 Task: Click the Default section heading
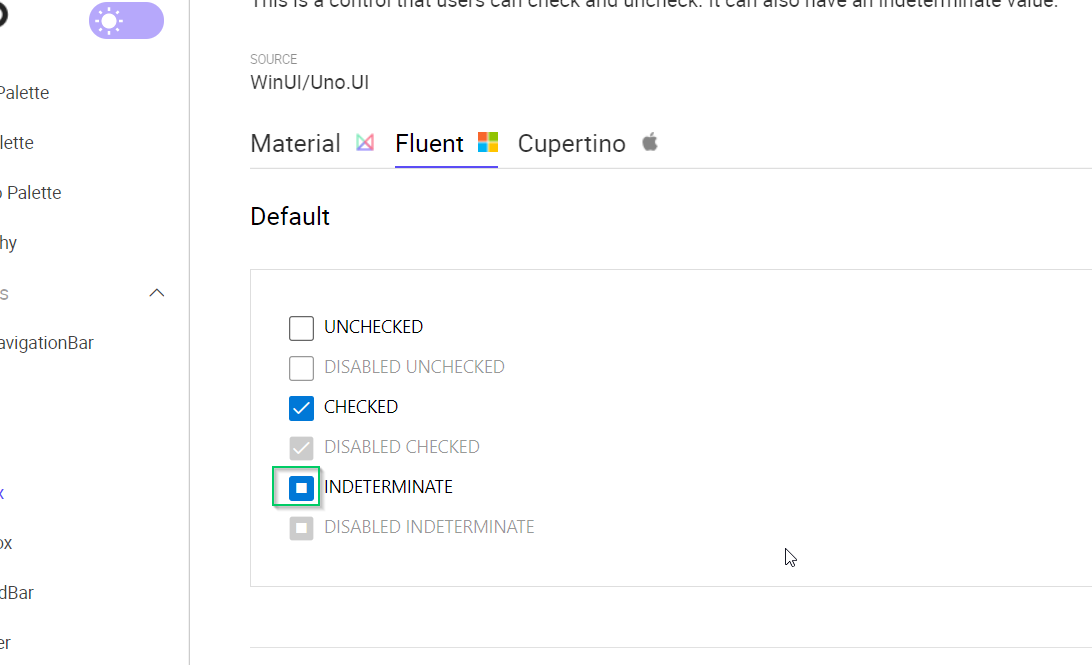(290, 216)
